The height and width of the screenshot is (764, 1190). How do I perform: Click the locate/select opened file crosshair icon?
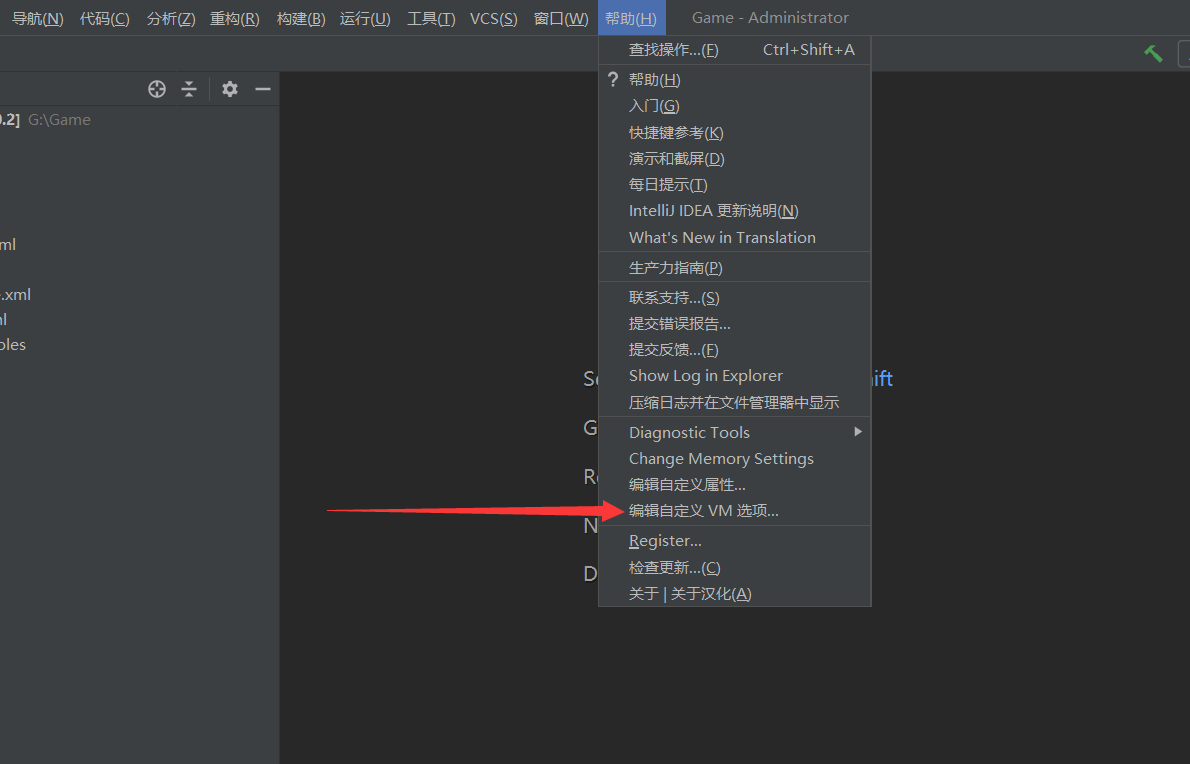[157, 89]
